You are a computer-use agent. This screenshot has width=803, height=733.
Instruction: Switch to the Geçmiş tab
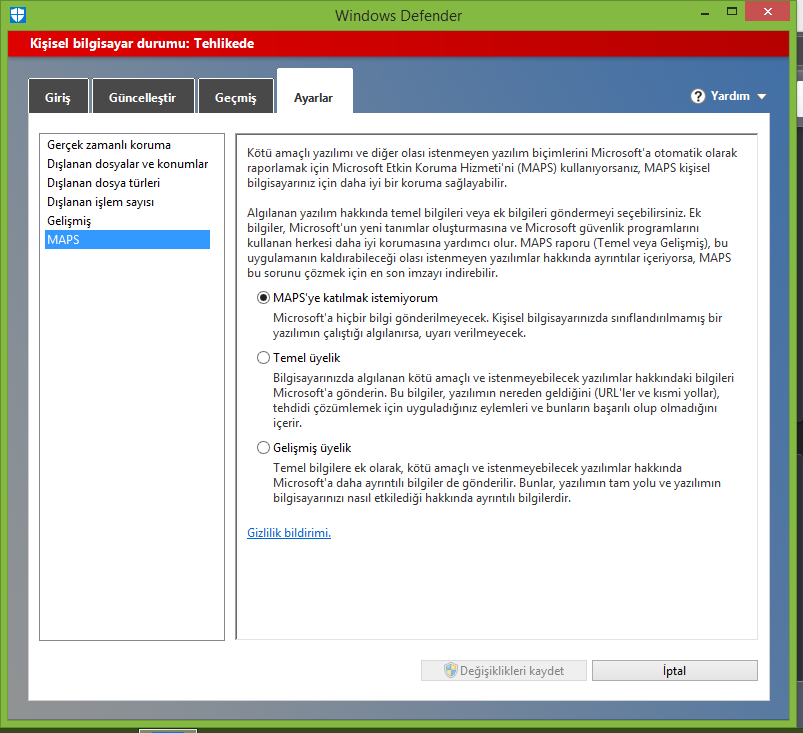pyautogui.click(x=236, y=96)
